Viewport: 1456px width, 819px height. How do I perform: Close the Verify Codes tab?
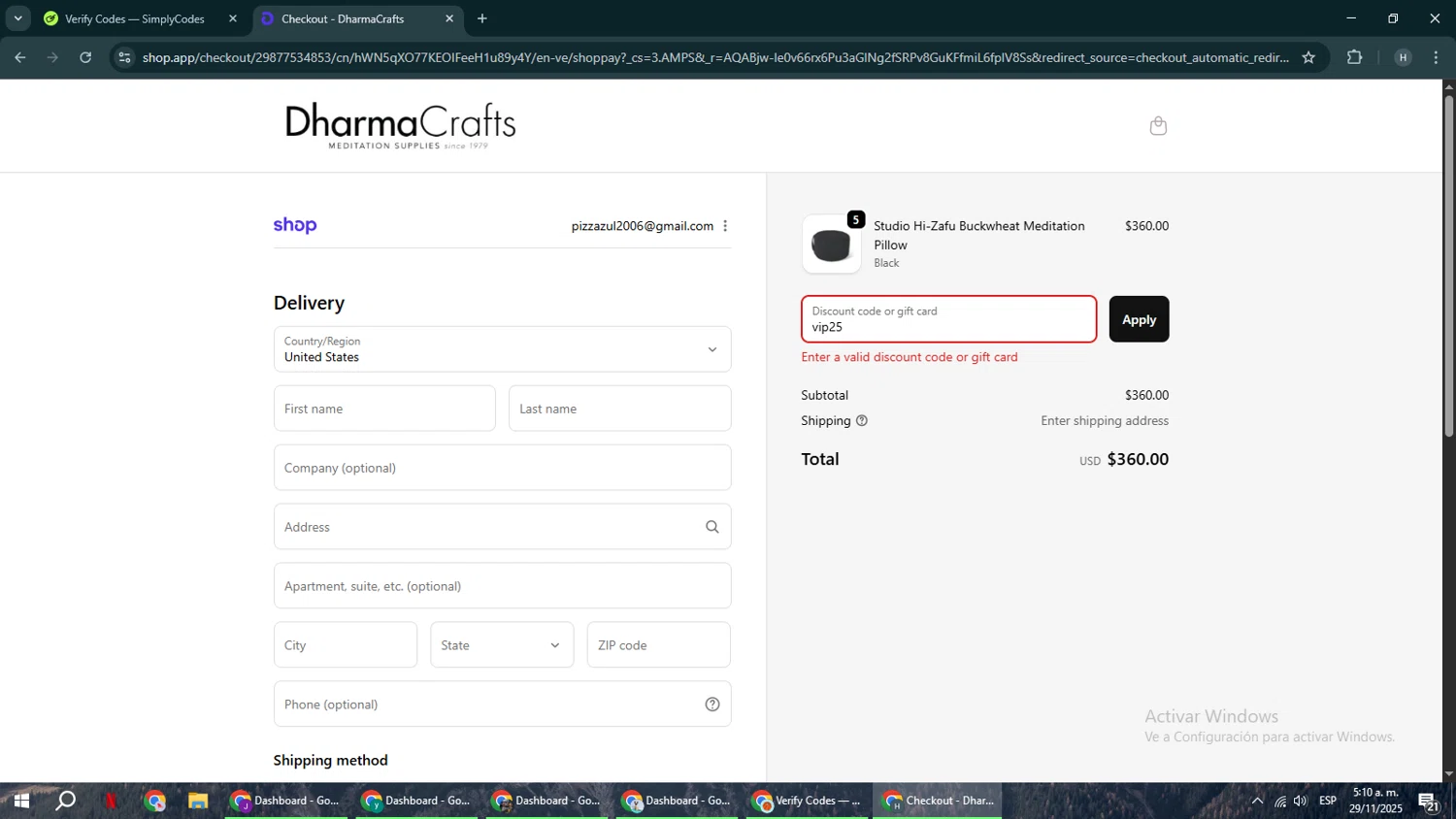click(x=233, y=18)
